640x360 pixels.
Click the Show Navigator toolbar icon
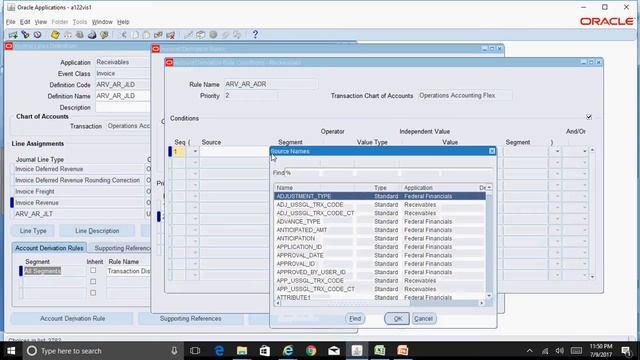tap(38, 35)
